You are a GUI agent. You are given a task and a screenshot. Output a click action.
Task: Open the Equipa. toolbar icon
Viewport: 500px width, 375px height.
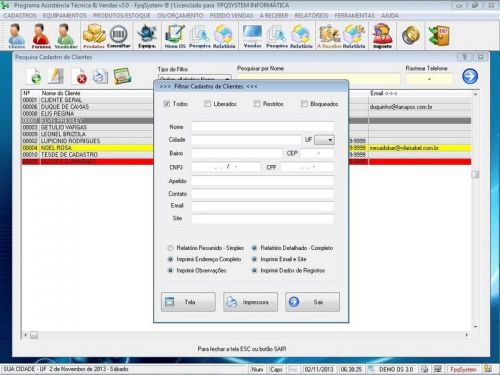[x=147, y=36]
